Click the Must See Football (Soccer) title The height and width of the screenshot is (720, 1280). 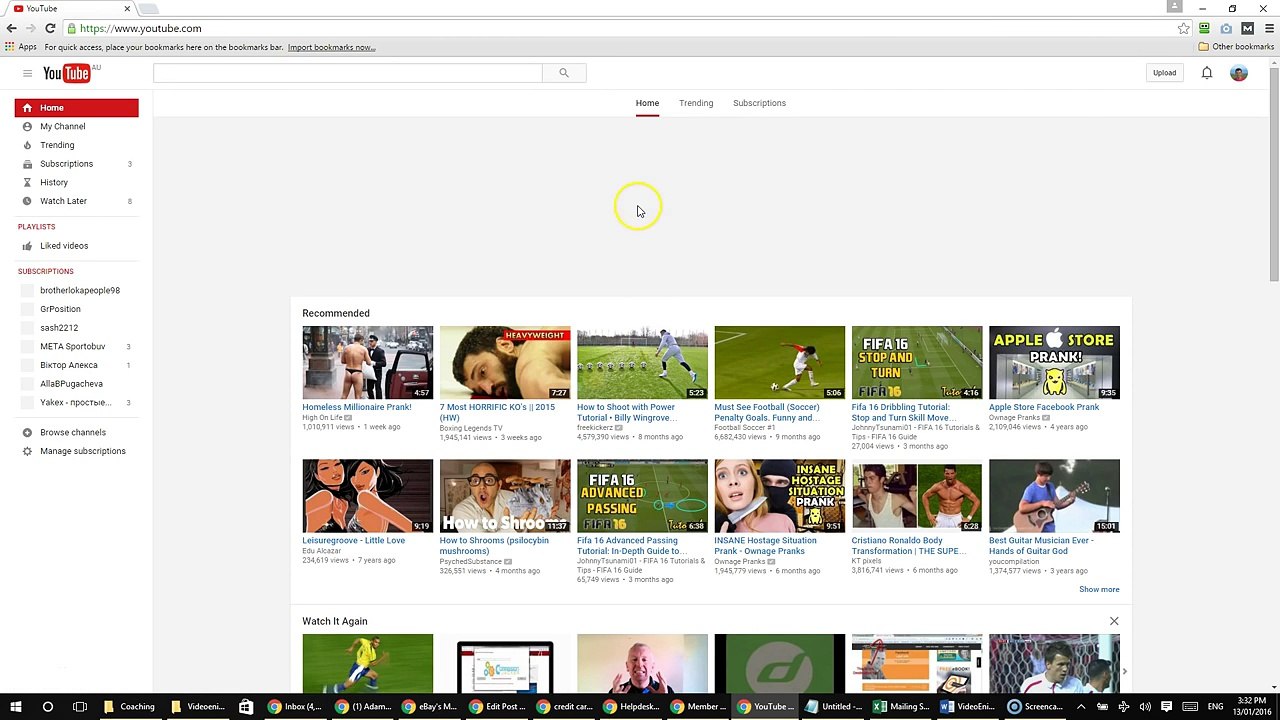pos(767,412)
